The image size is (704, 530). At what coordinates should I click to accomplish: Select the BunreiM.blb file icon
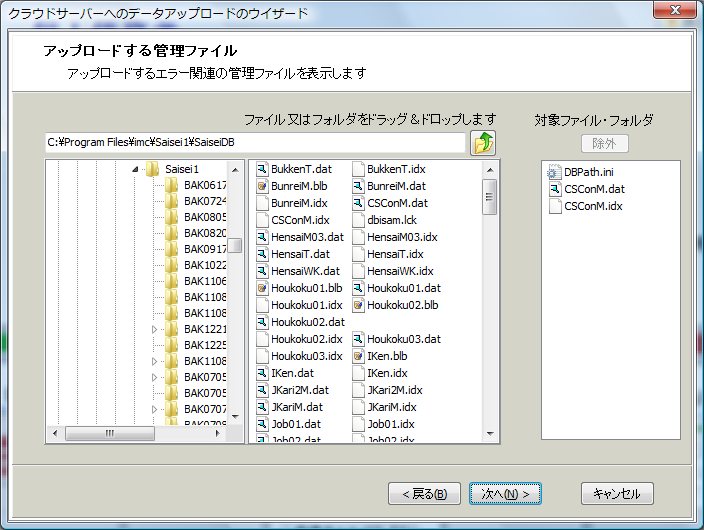pyautogui.click(x=262, y=187)
